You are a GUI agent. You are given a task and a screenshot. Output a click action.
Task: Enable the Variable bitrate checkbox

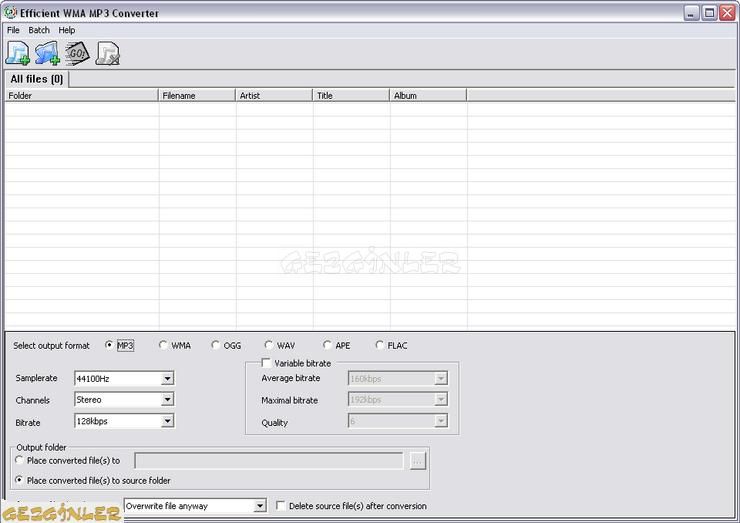tap(266, 363)
